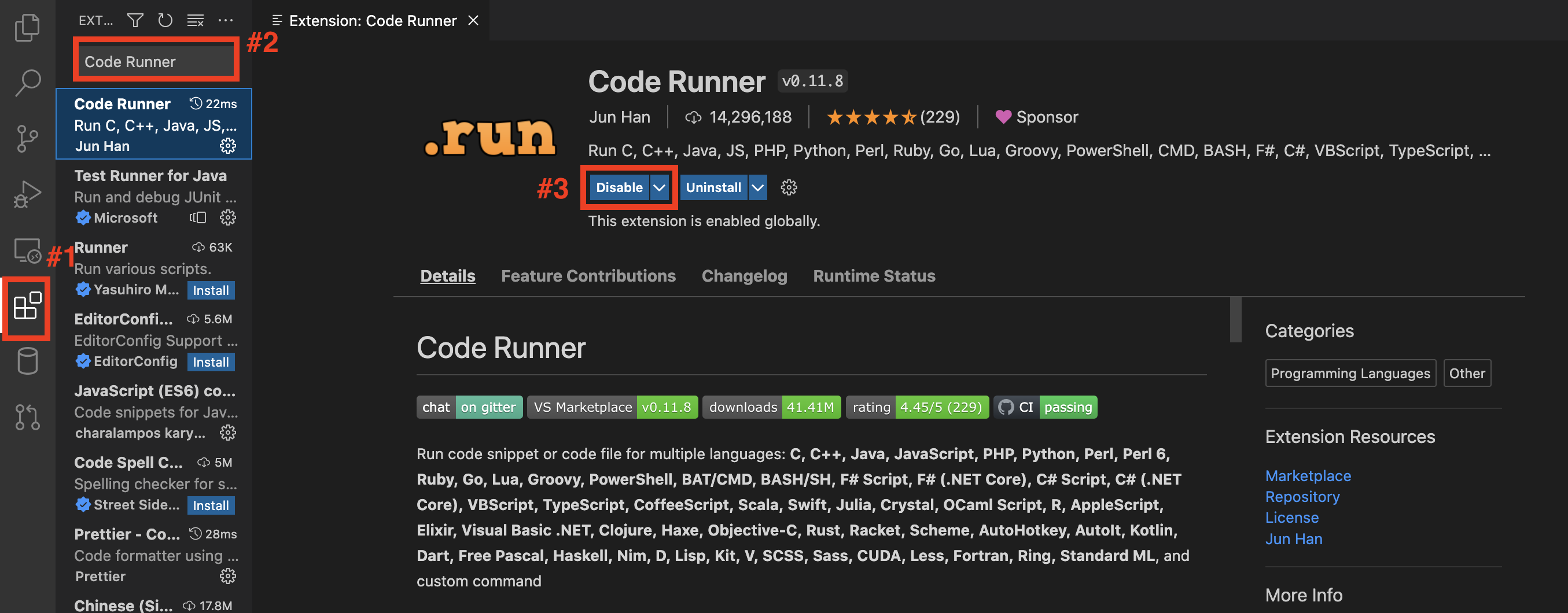1568x613 pixels.
Task: Select the Other category tag
Action: point(1466,374)
